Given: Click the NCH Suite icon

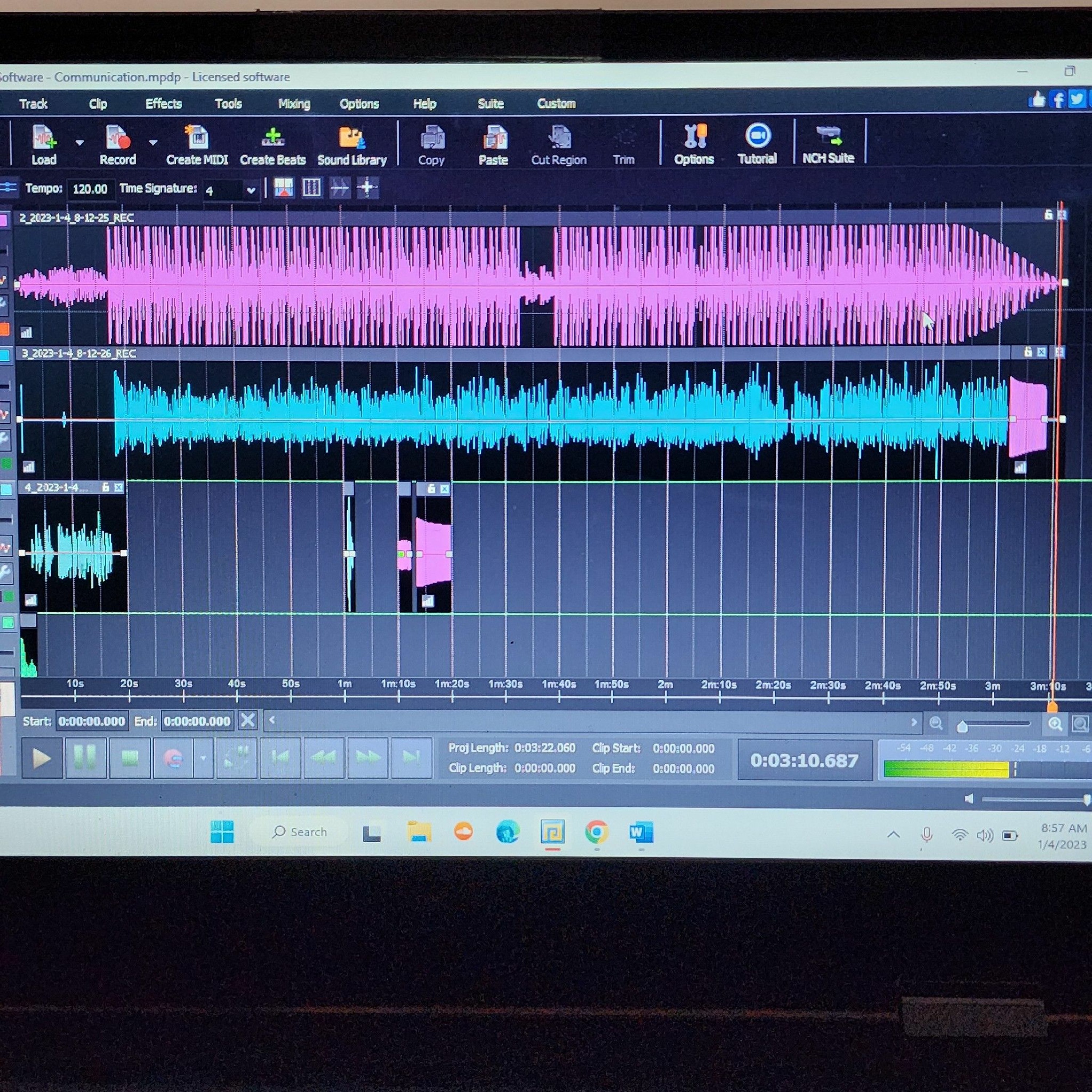Looking at the screenshot, I should 828,144.
